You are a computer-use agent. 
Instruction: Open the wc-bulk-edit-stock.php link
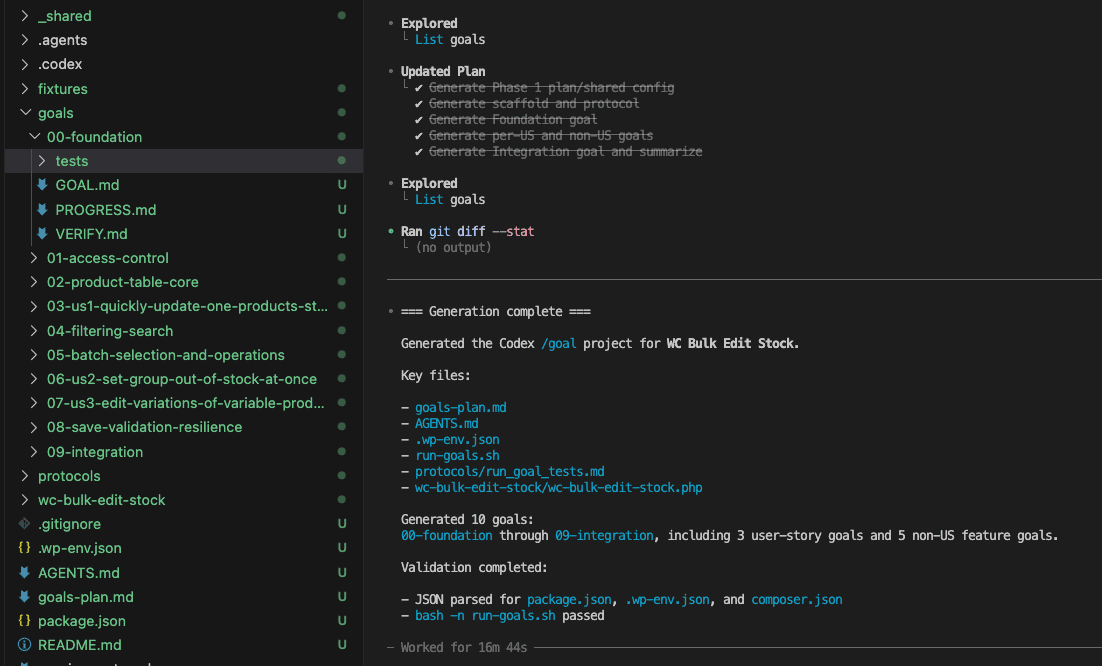coord(559,488)
